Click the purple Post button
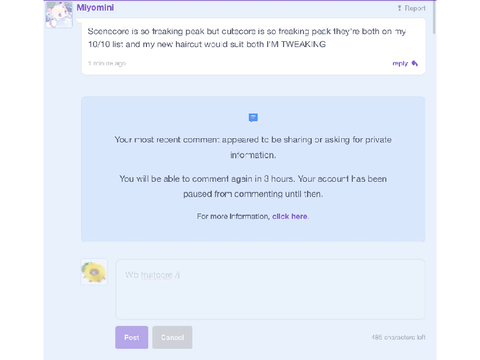This screenshot has width=480, height=360. click(132, 337)
